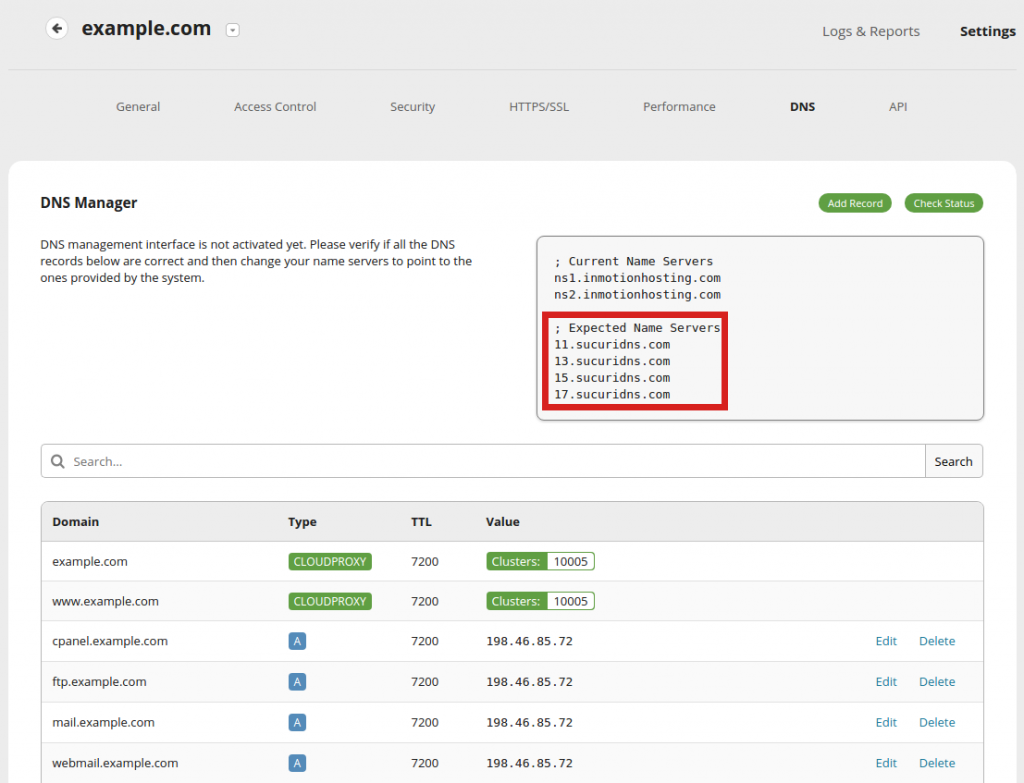Open the HTTPS/SSL settings tab
This screenshot has height=783, width=1024.
tap(539, 106)
